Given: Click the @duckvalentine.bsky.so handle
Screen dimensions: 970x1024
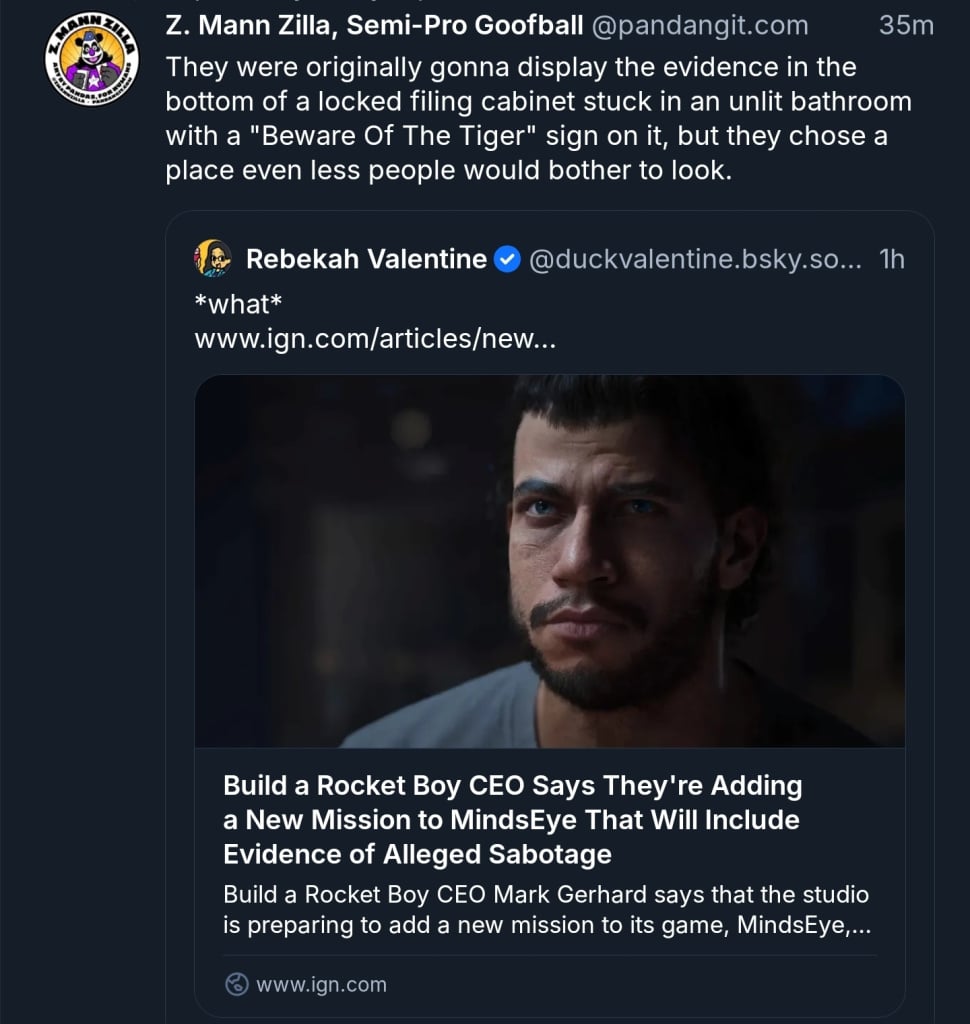Looking at the screenshot, I should tap(693, 260).
